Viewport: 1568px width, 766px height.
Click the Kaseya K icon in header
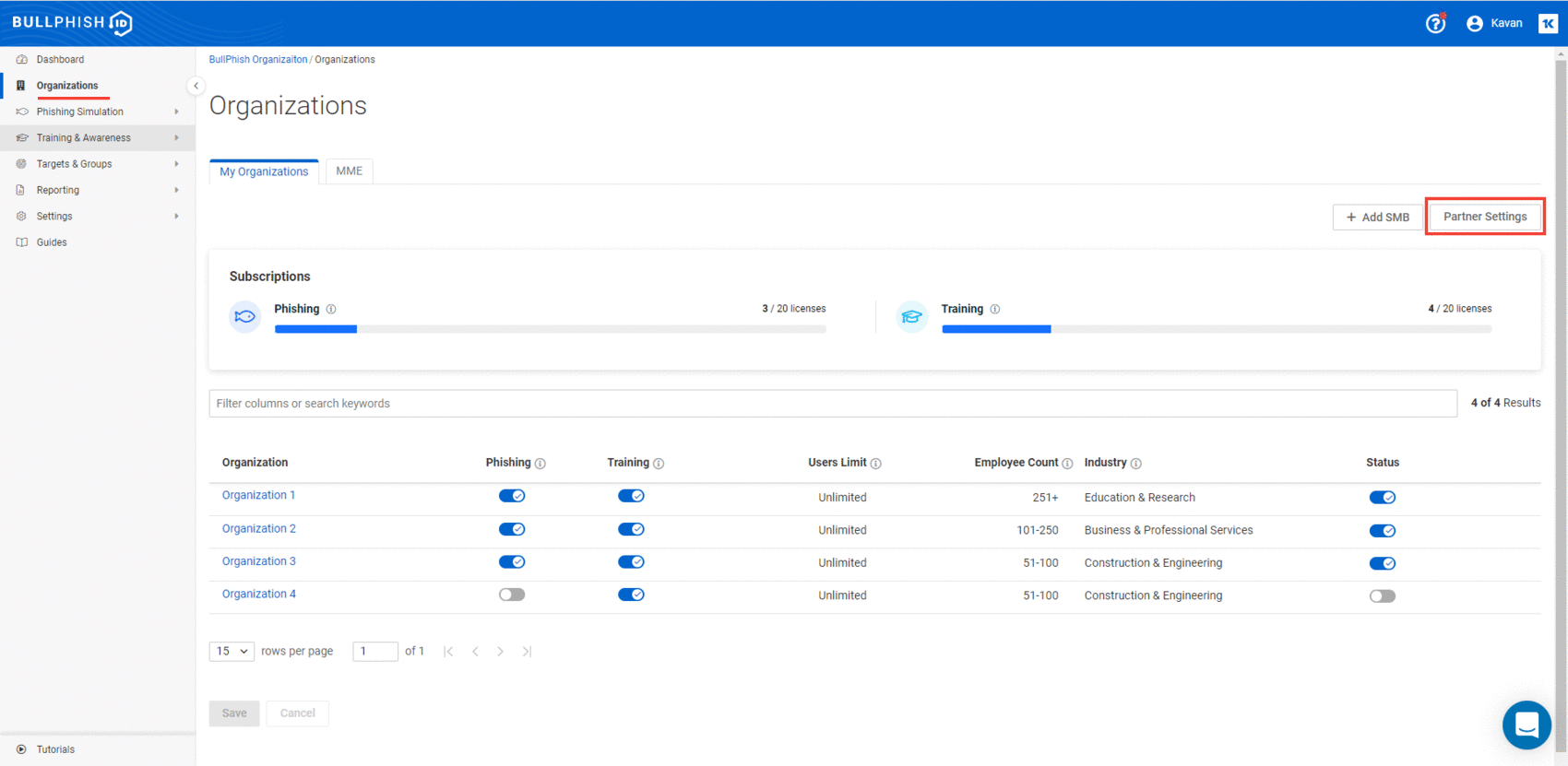[x=1548, y=23]
